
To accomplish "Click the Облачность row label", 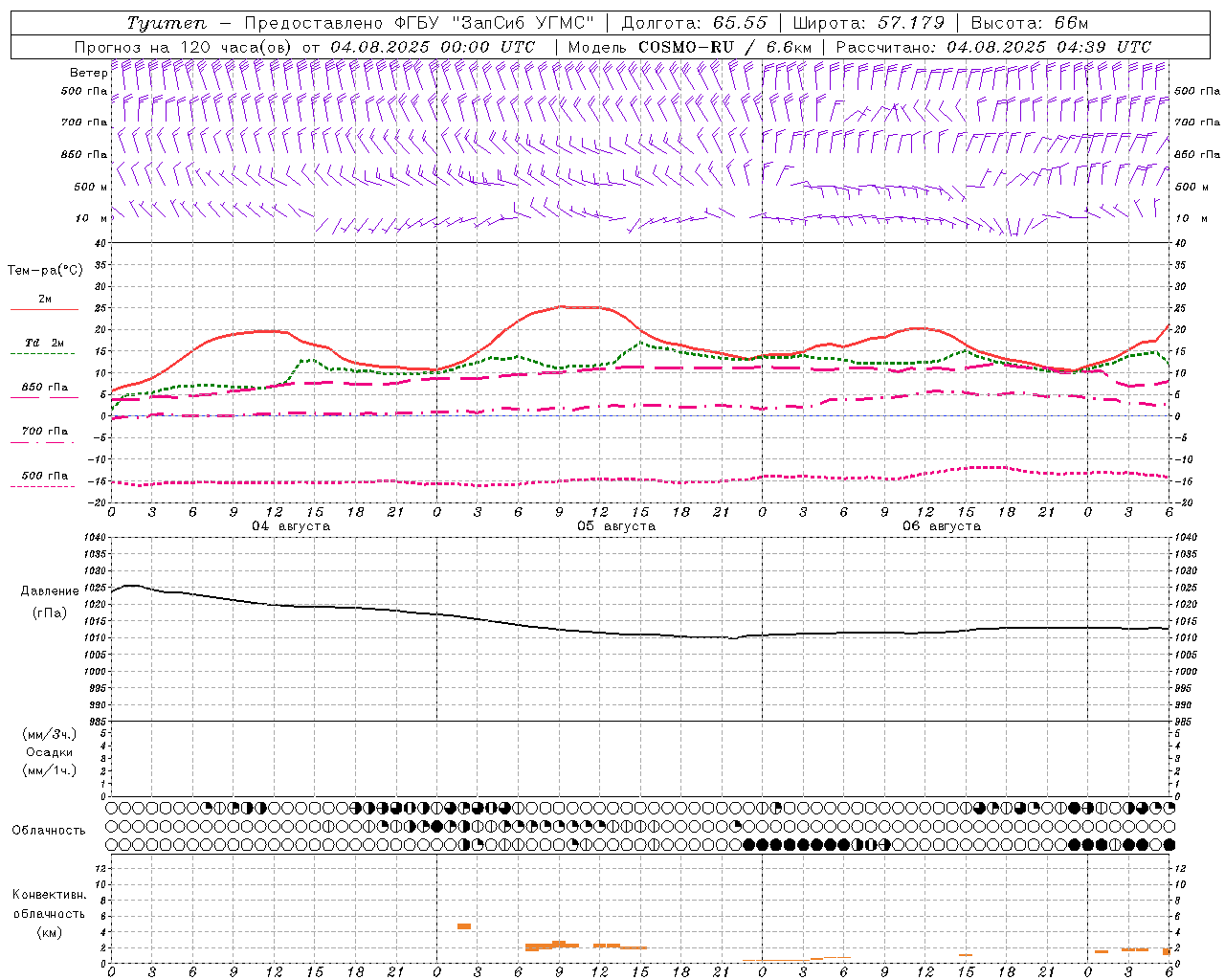I will coord(49,831).
